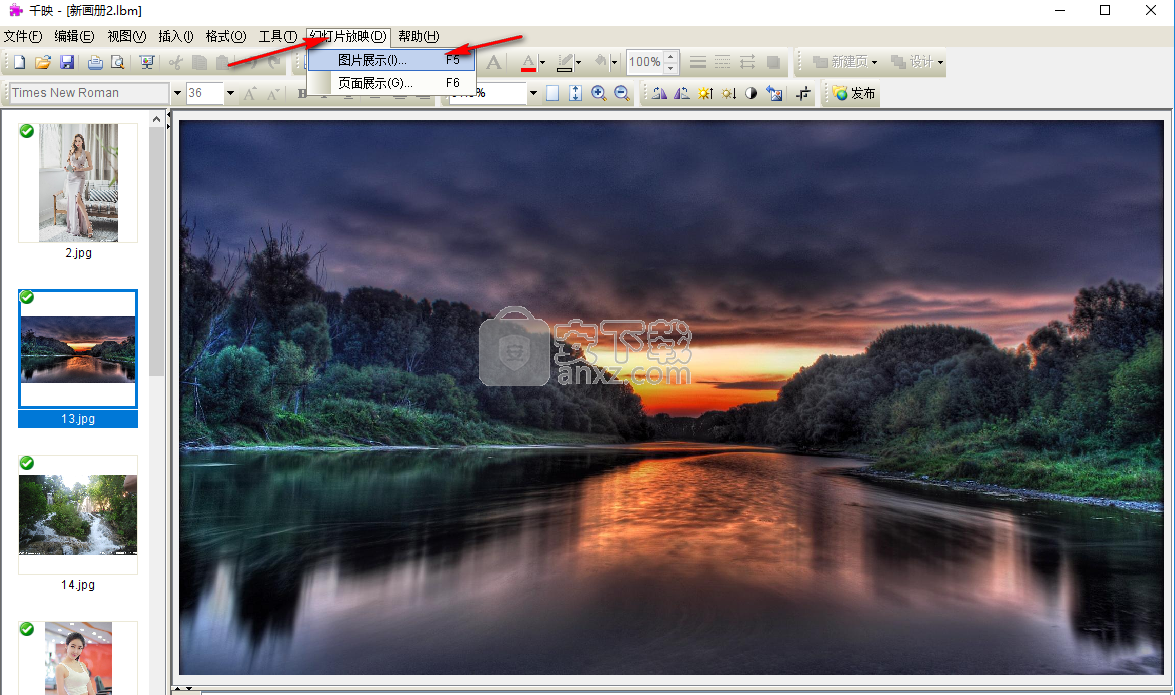Click the fill color bucket icon
This screenshot has width=1175, height=695.
(601, 61)
